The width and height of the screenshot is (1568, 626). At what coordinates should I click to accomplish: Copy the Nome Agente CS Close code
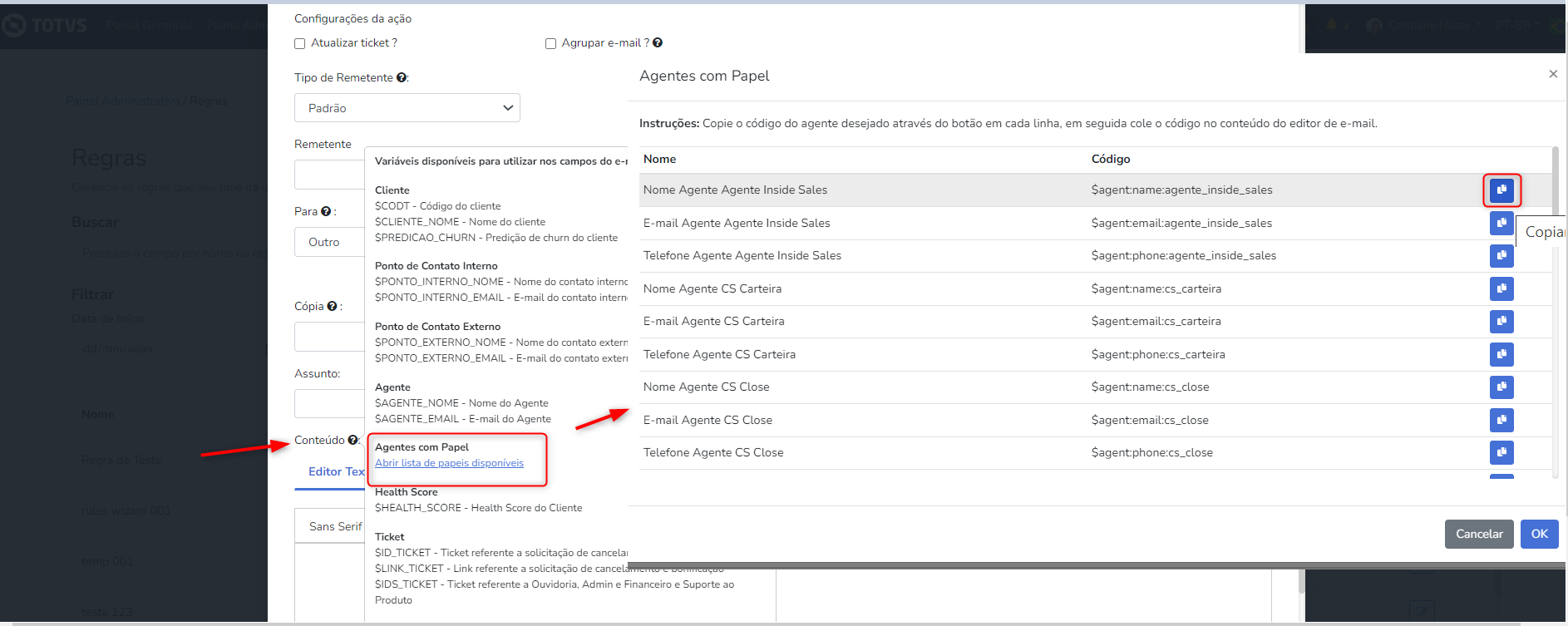(x=1501, y=387)
